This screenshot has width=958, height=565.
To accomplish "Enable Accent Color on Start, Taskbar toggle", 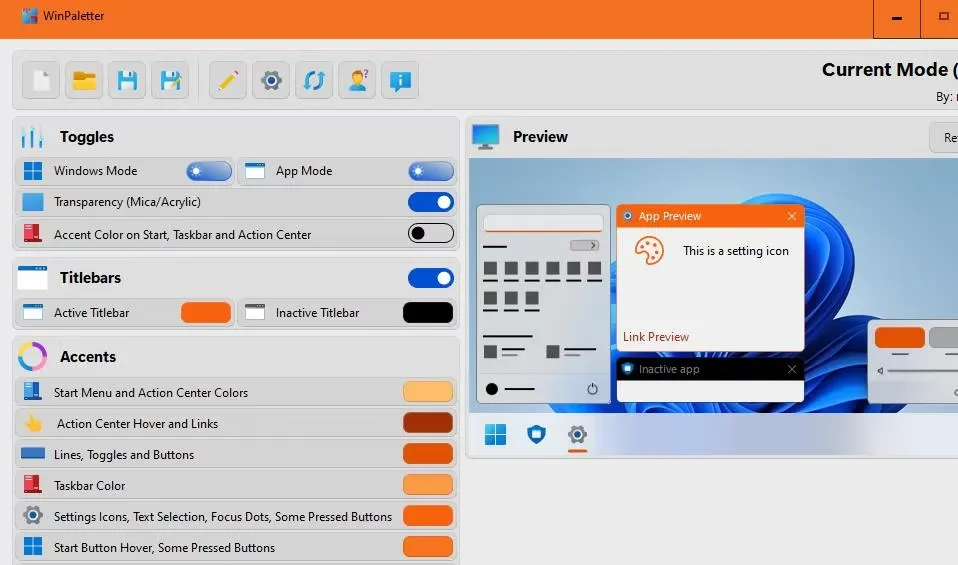I will 431,233.
